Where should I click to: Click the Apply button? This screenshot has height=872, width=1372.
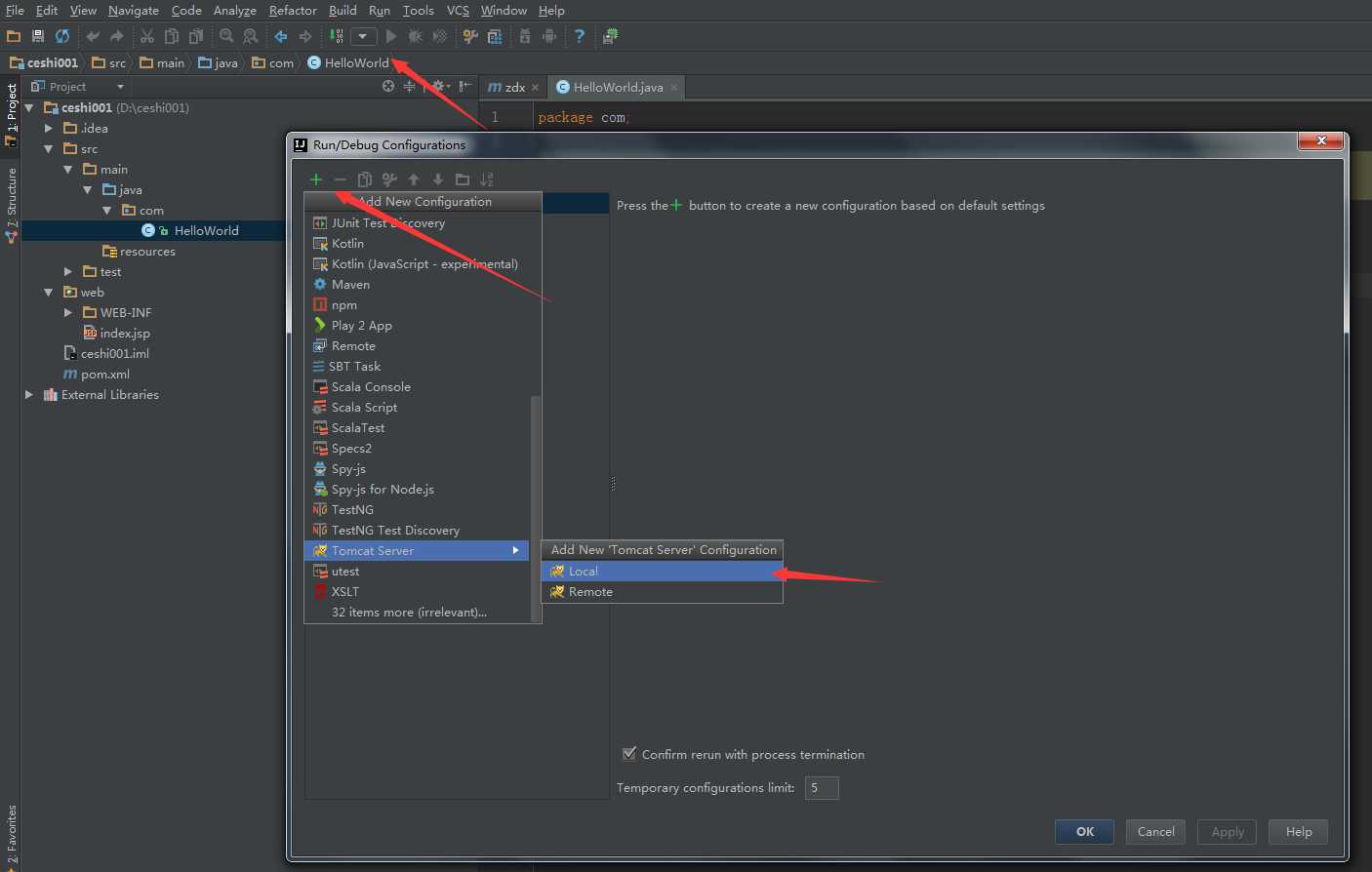coord(1228,831)
